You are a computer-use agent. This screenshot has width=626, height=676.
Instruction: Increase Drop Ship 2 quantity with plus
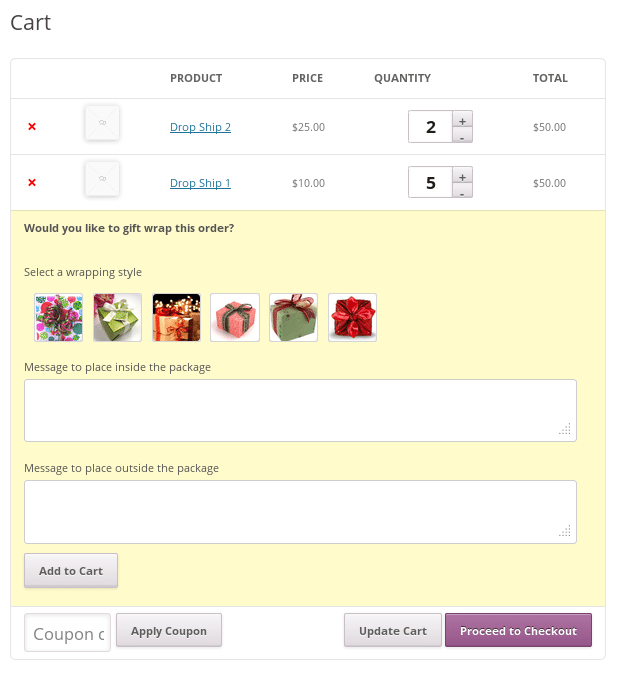462,122
